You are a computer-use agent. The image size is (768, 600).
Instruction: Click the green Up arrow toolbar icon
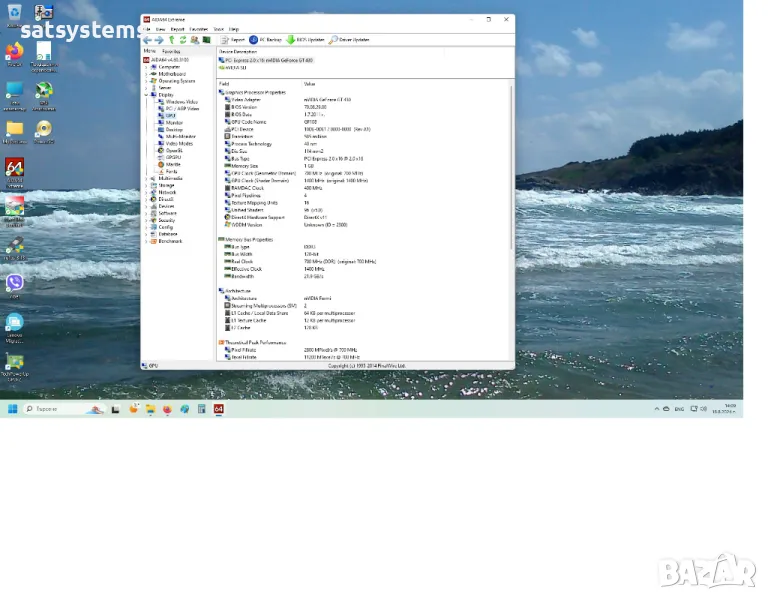coord(171,40)
